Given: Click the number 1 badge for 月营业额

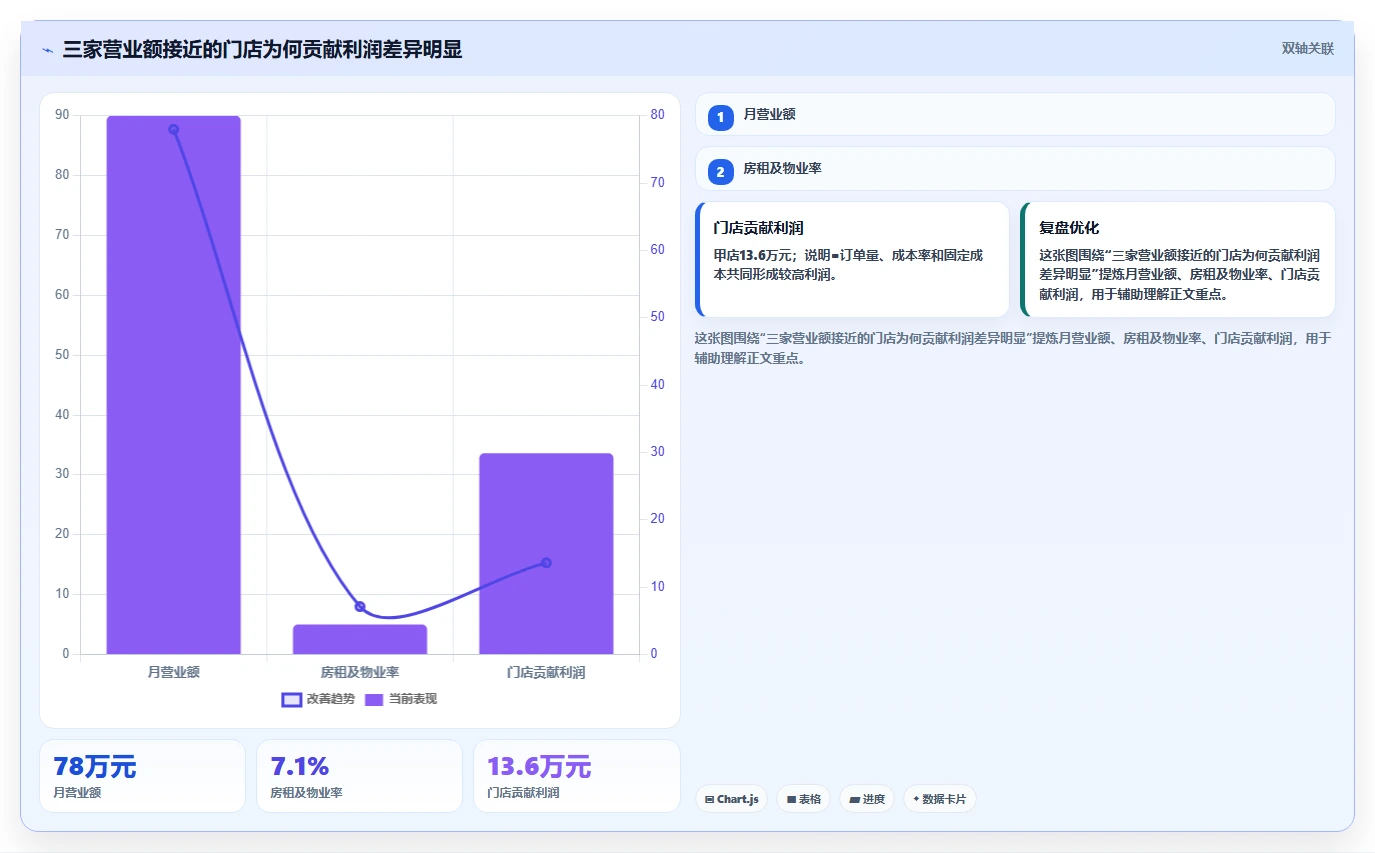Looking at the screenshot, I should pyautogui.click(x=720, y=118).
